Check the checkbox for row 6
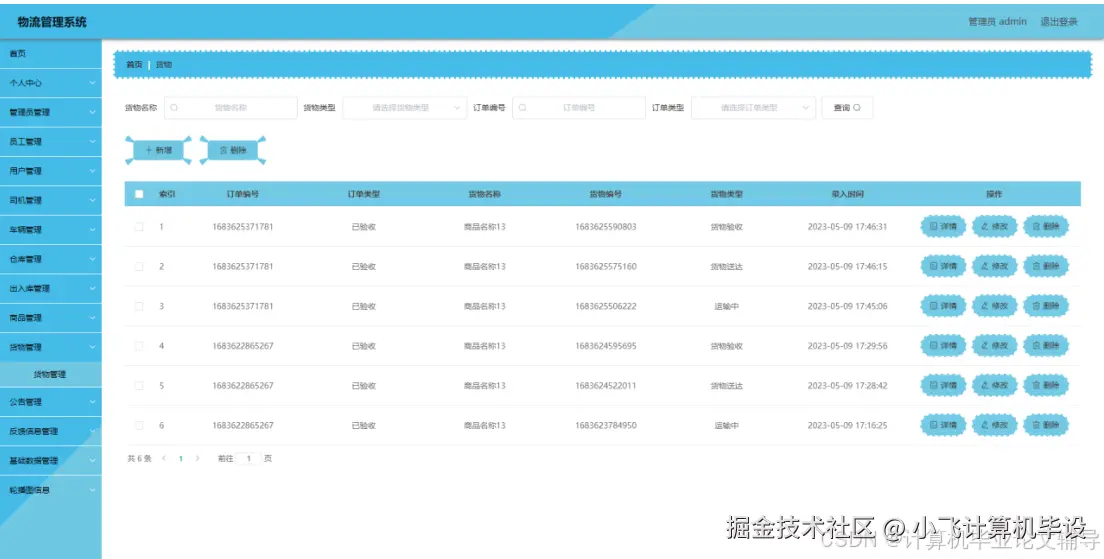Image resolution: width=1104 pixels, height=559 pixels. 139,425
